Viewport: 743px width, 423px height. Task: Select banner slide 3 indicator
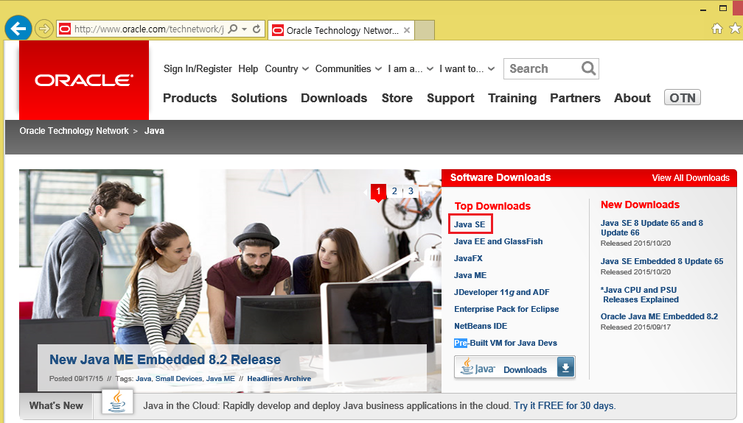coord(411,191)
